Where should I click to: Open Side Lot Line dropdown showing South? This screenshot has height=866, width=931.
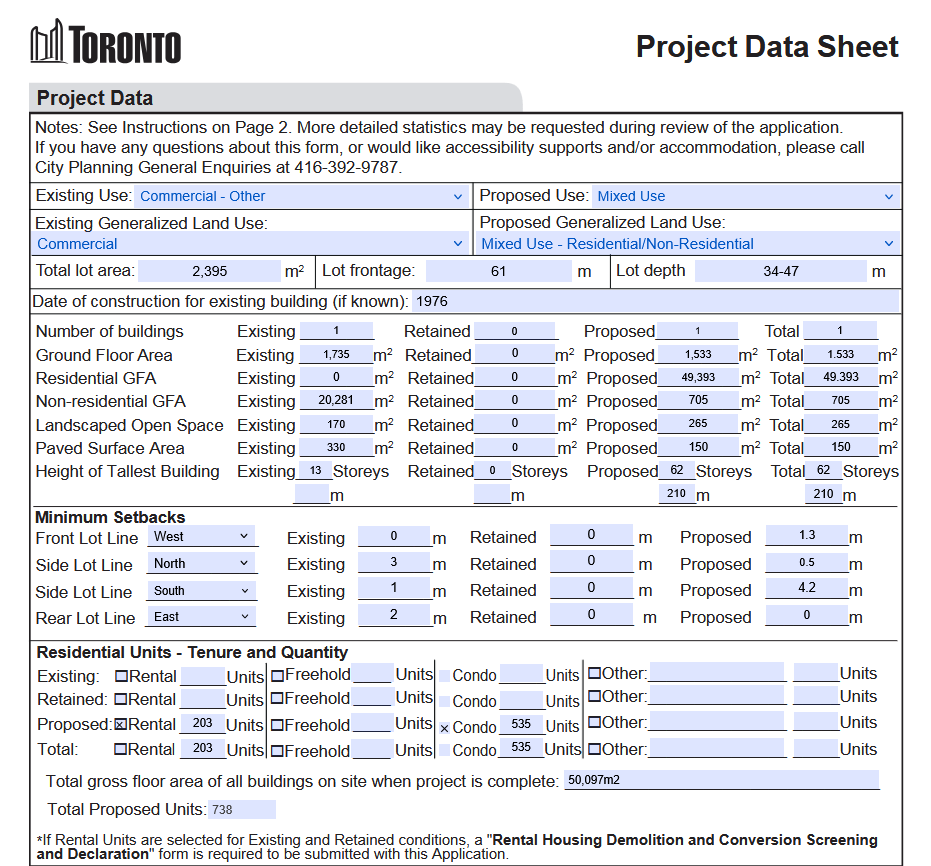(x=202, y=591)
